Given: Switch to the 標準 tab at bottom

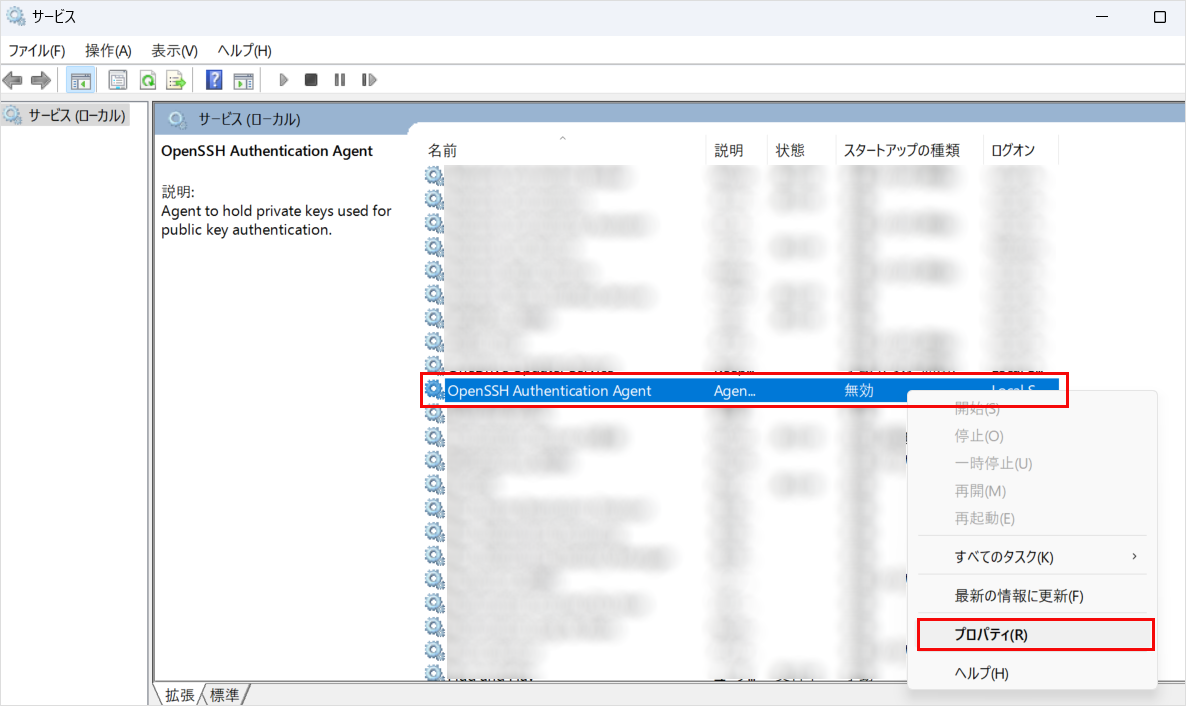Looking at the screenshot, I should pos(225,695).
